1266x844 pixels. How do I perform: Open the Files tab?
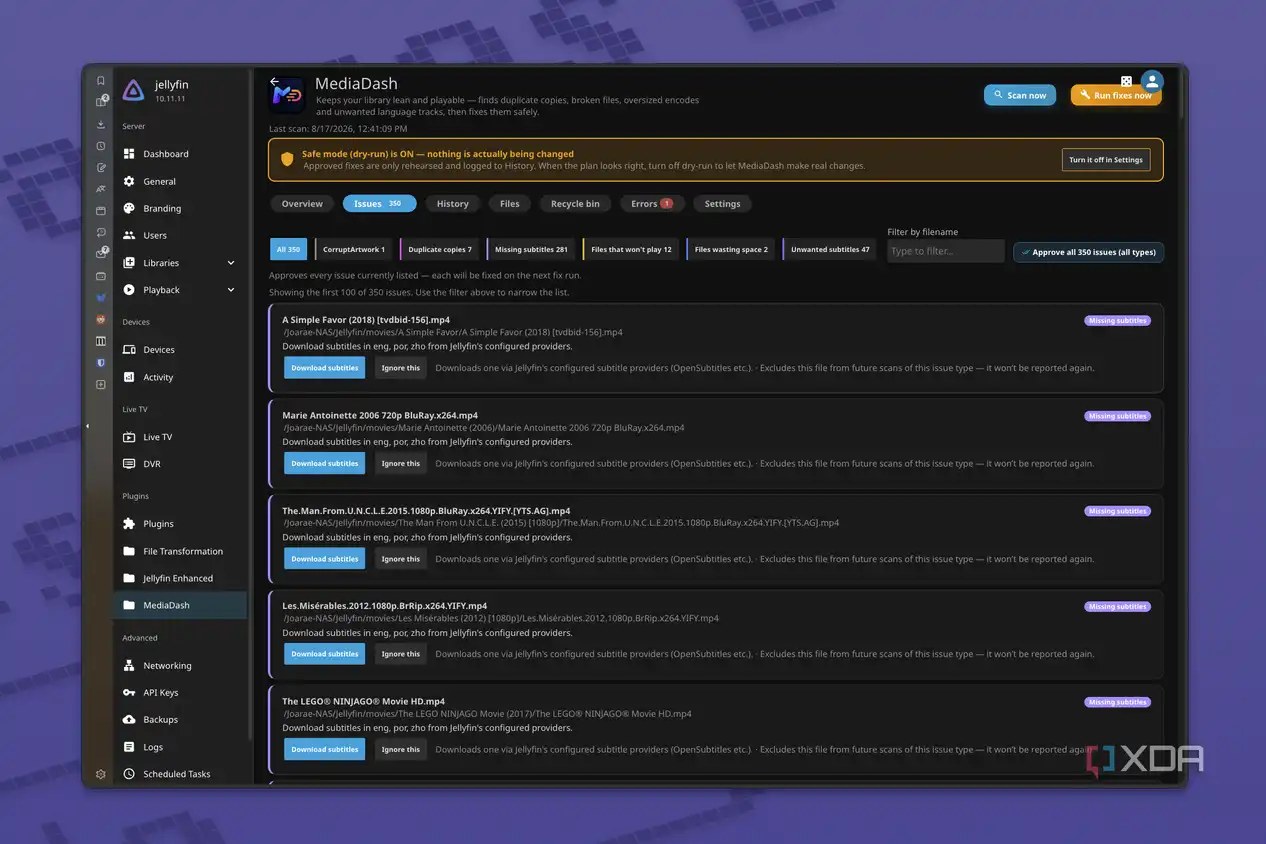tap(510, 204)
